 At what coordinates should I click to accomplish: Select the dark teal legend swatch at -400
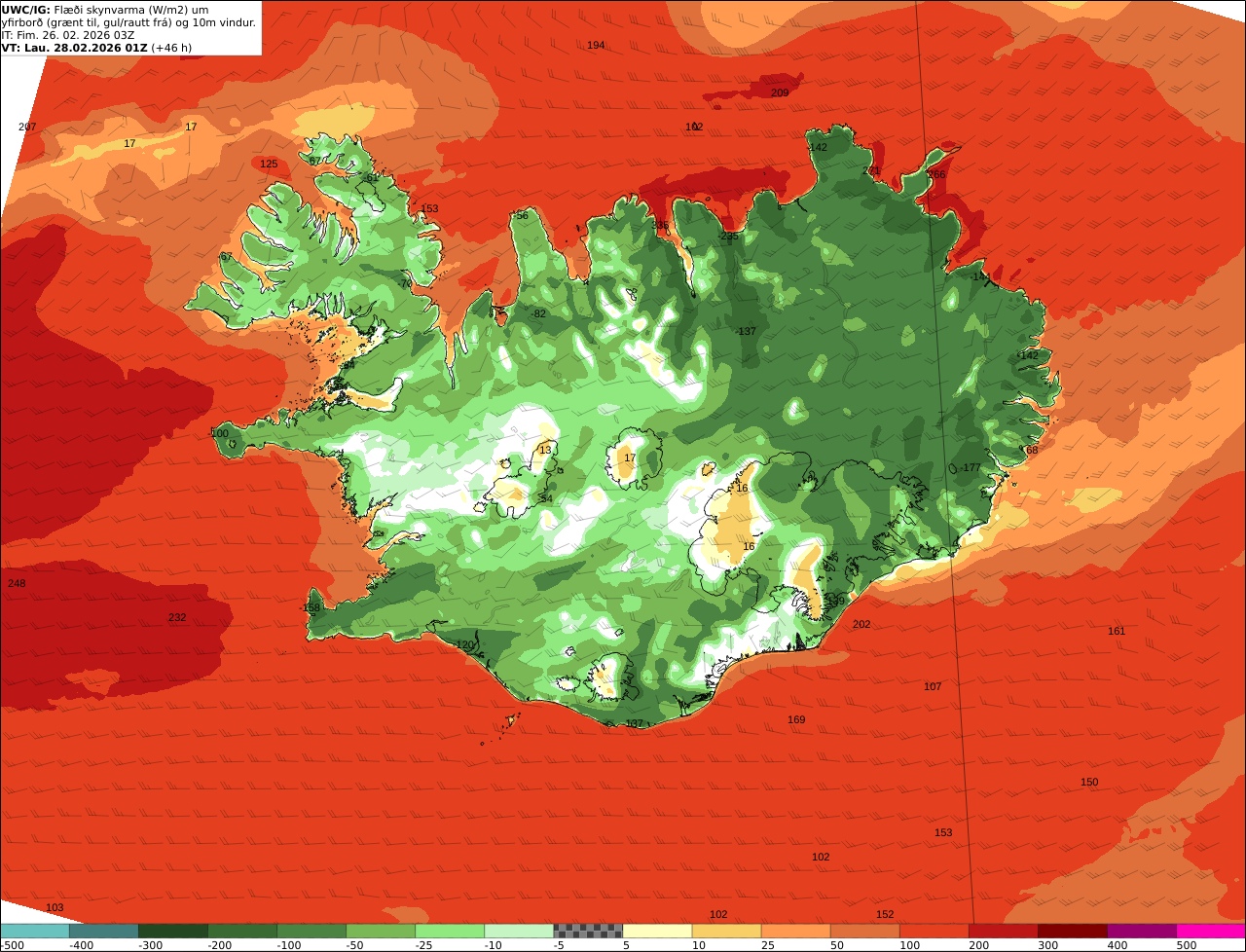coord(103,932)
